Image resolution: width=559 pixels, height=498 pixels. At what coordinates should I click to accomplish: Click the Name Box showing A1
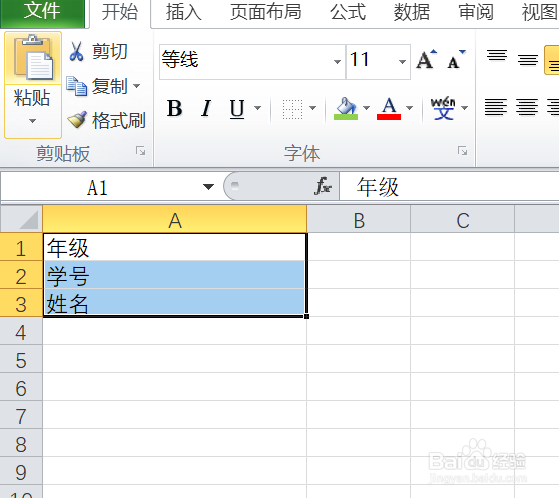[98, 187]
